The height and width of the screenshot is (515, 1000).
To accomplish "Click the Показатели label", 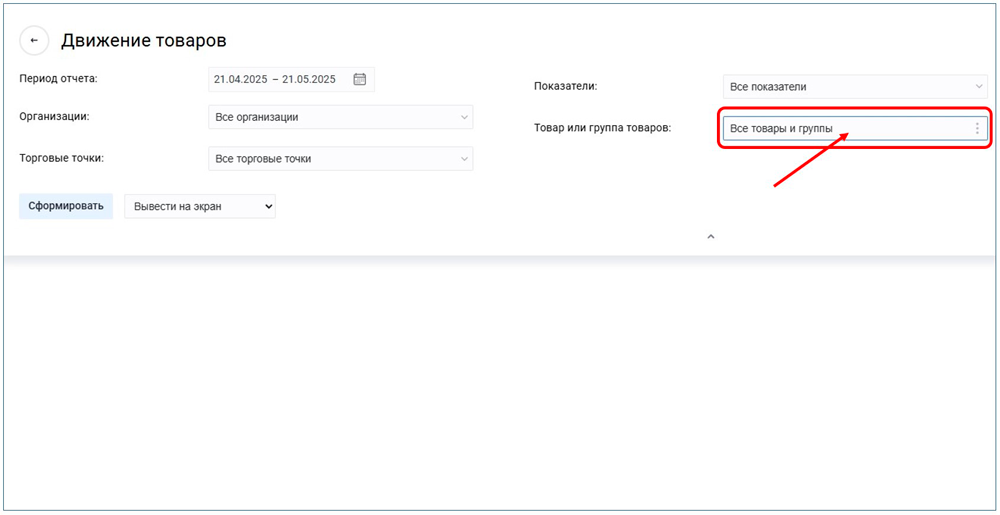I will (565, 86).
